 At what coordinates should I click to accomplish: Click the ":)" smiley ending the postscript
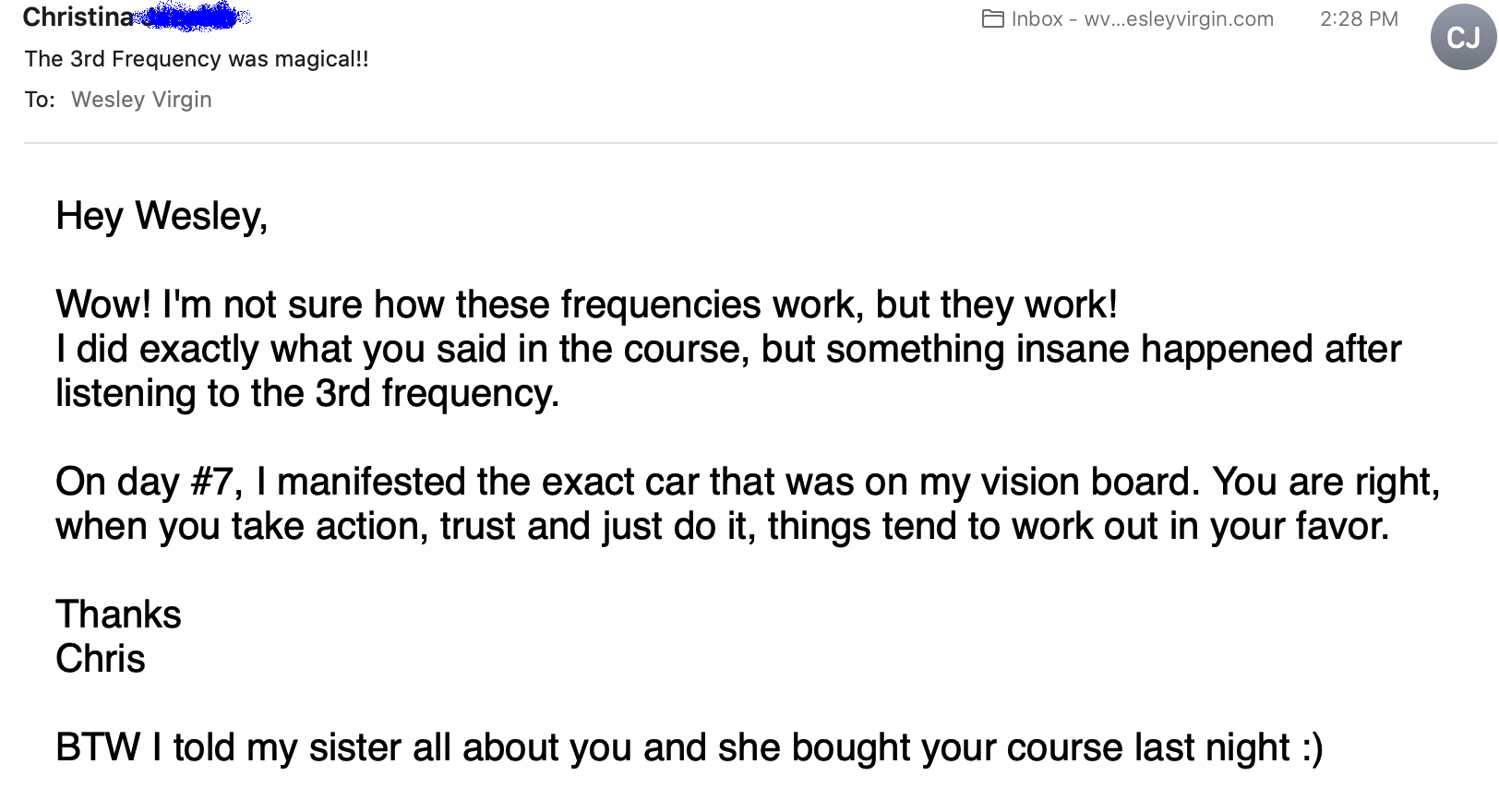1312,747
